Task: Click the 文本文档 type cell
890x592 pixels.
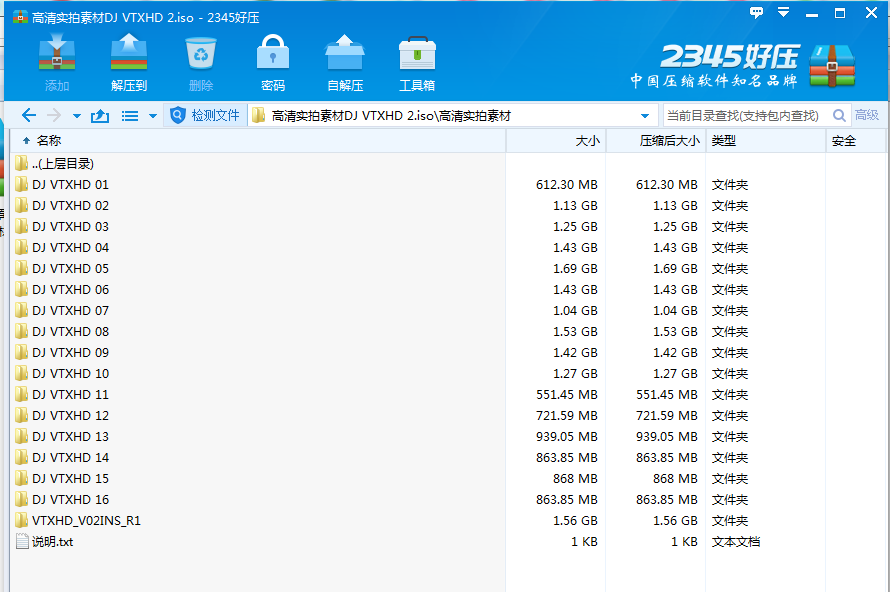Action: [x=736, y=541]
